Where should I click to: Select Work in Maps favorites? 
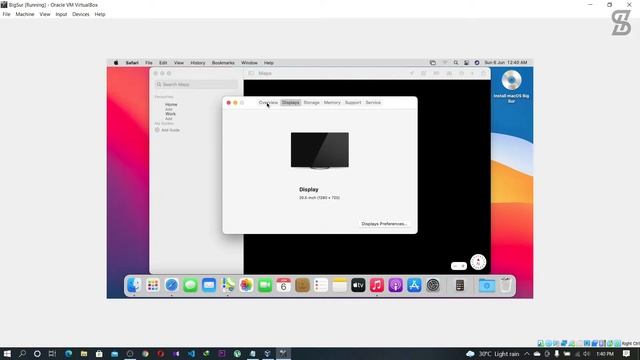click(171, 114)
